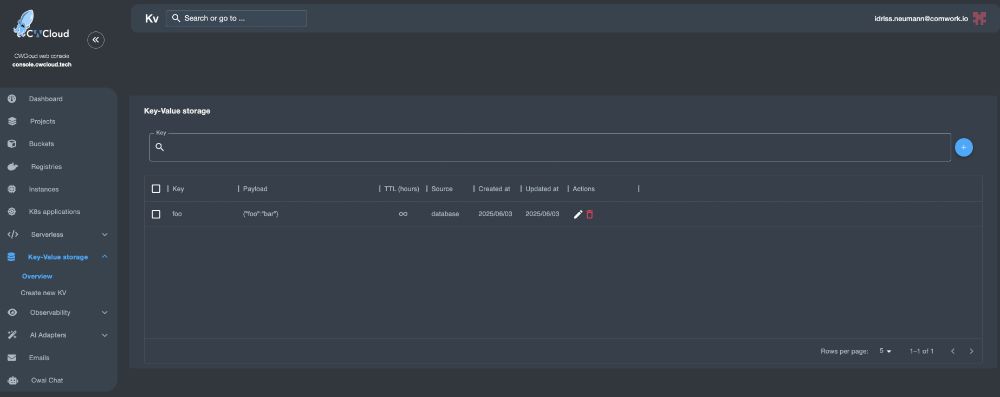
Task: Click the foo key cell
Action: (177, 214)
